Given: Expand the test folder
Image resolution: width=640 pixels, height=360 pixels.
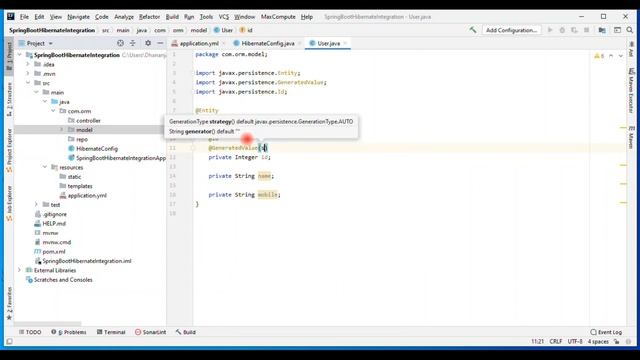Looking at the screenshot, I should tap(36, 204).
